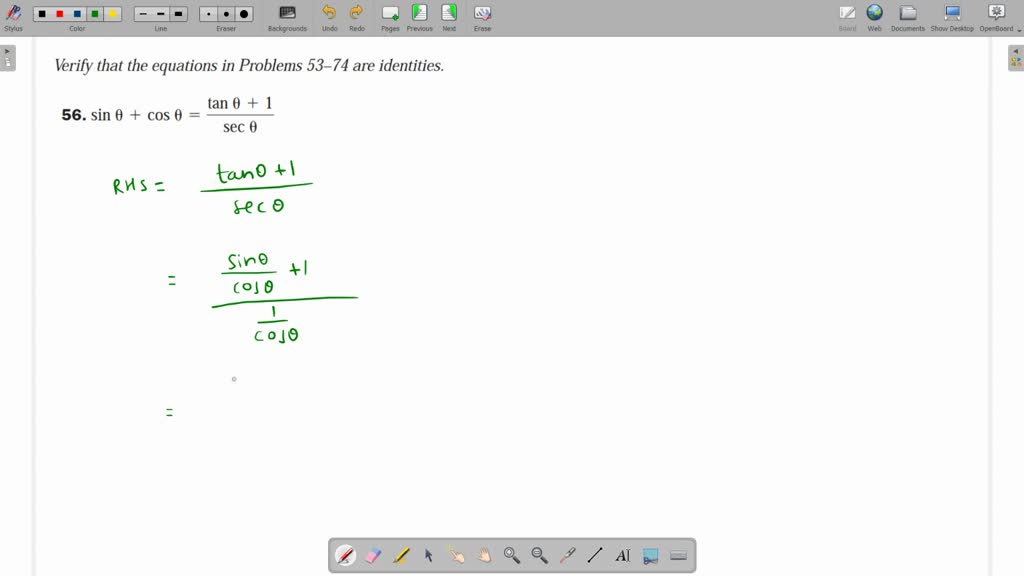Choose the Text tool

pyautogui.click(x=622, y=555)
